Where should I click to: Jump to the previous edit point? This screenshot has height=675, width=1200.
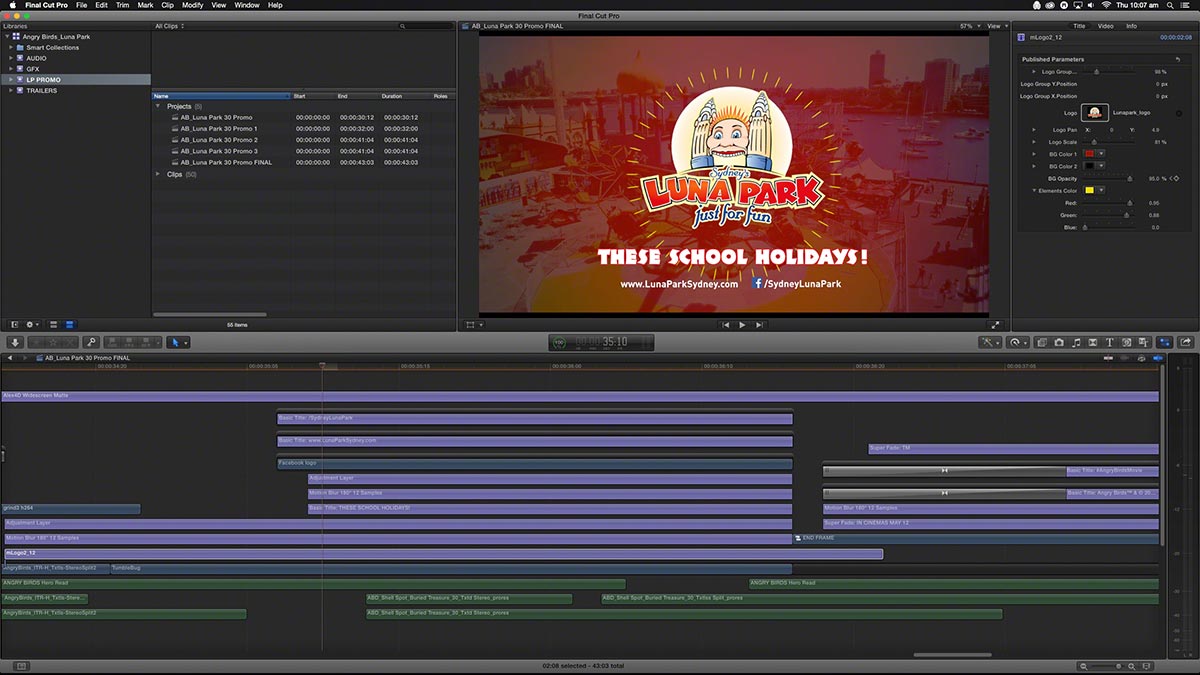click(x=724, y=325)
